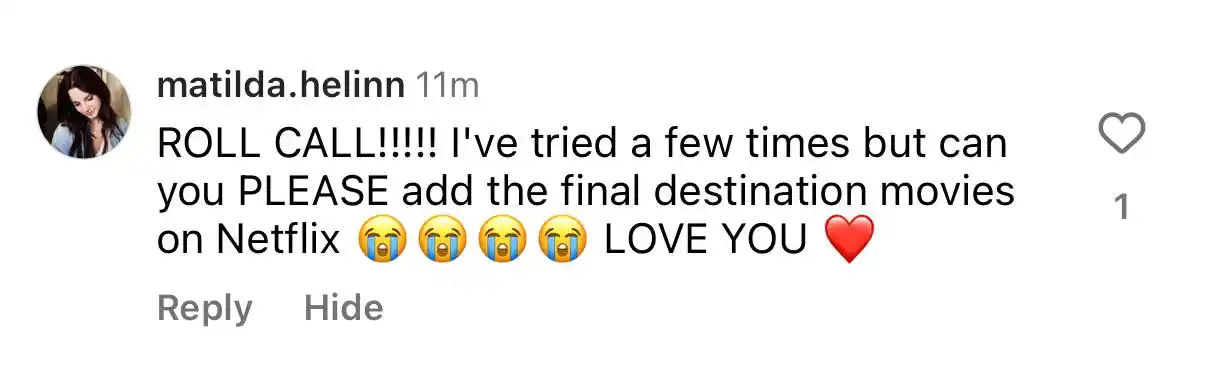
Task: Click the LOVE YOU text
Action: tap(706, 241)
